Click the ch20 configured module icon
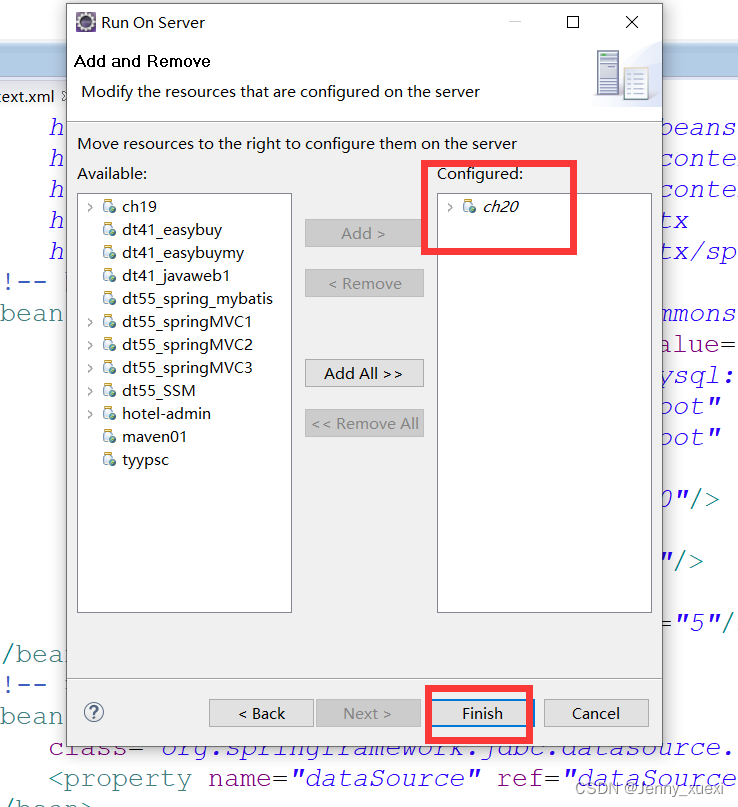Viewport: 738px width, 807px height. 469,206
